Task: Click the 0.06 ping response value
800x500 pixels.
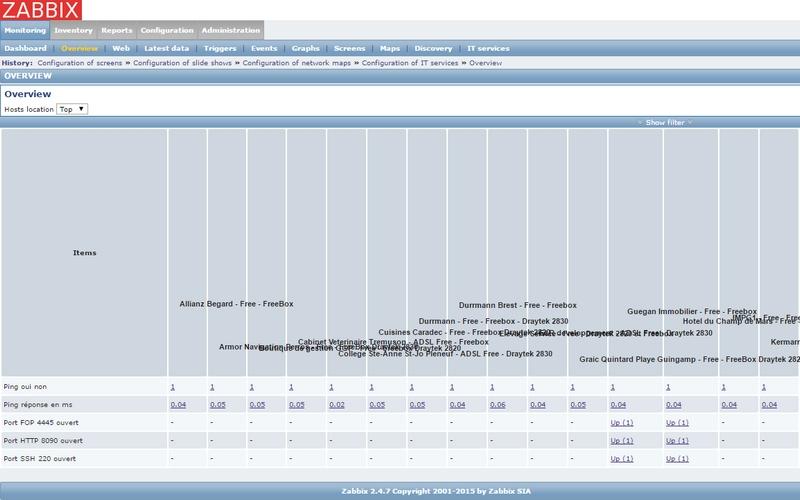Action: (x=497, y=405)
